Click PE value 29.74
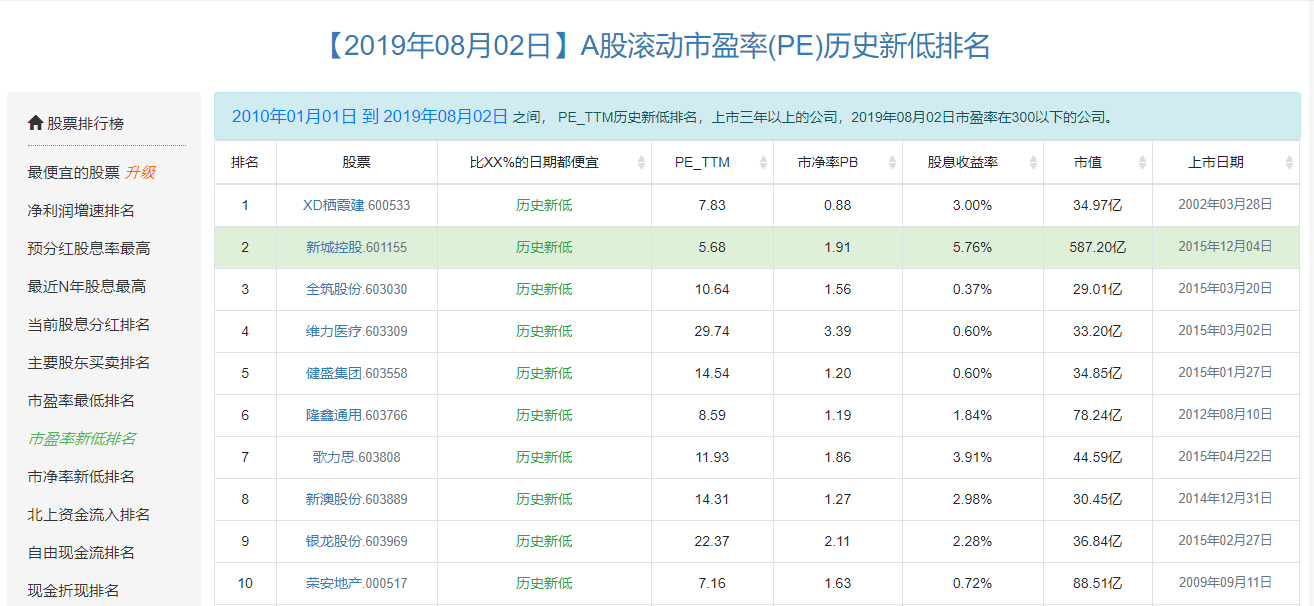Viewport: 1314px width, 606px height. [712, 331]
